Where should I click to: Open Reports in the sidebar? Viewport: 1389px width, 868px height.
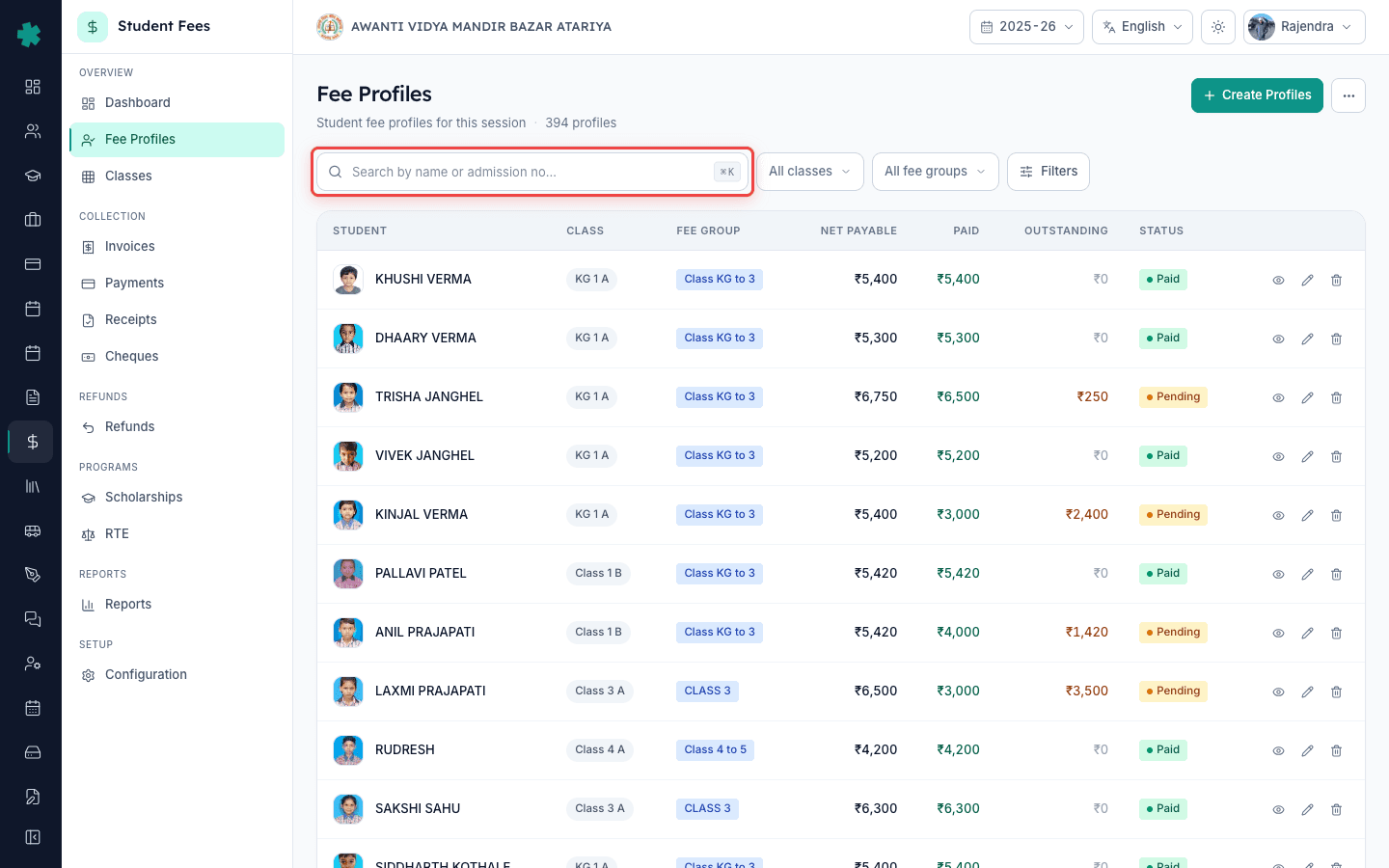coord(177,605)
